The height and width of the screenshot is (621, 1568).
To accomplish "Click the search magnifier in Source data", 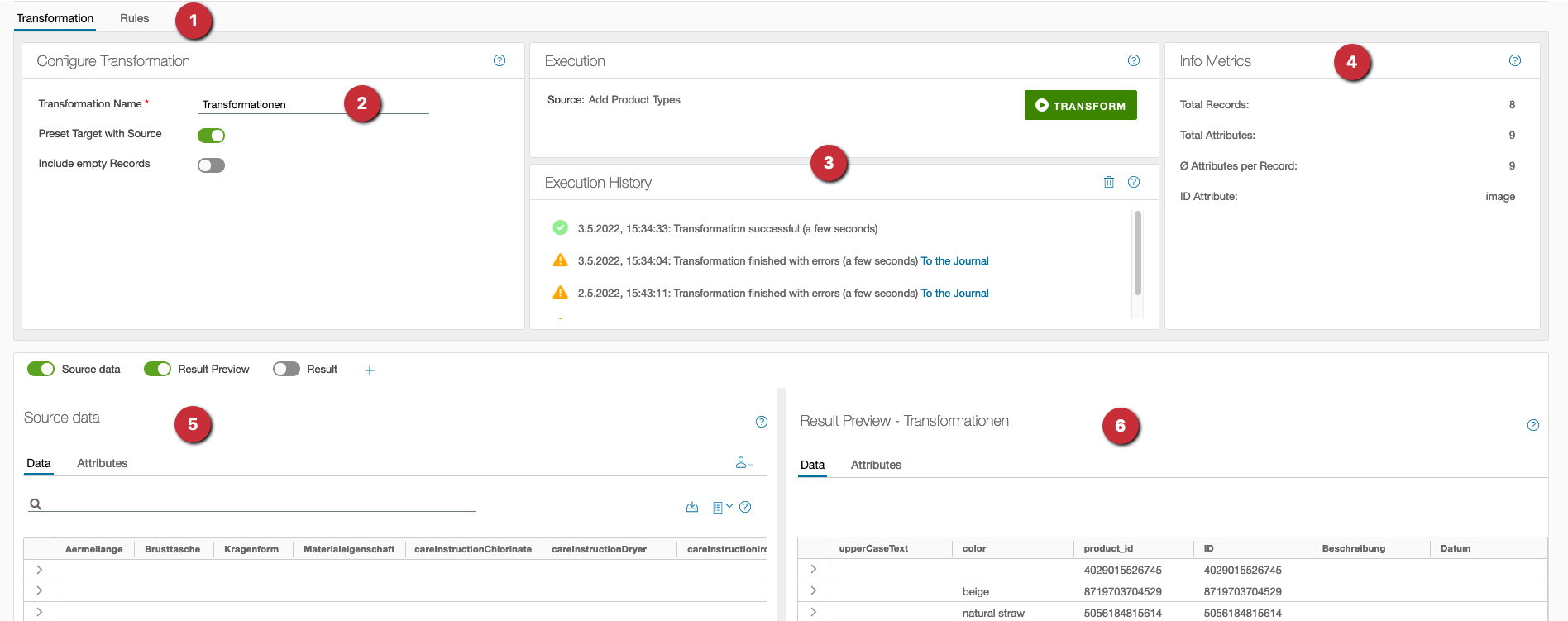I will [36, 504].
